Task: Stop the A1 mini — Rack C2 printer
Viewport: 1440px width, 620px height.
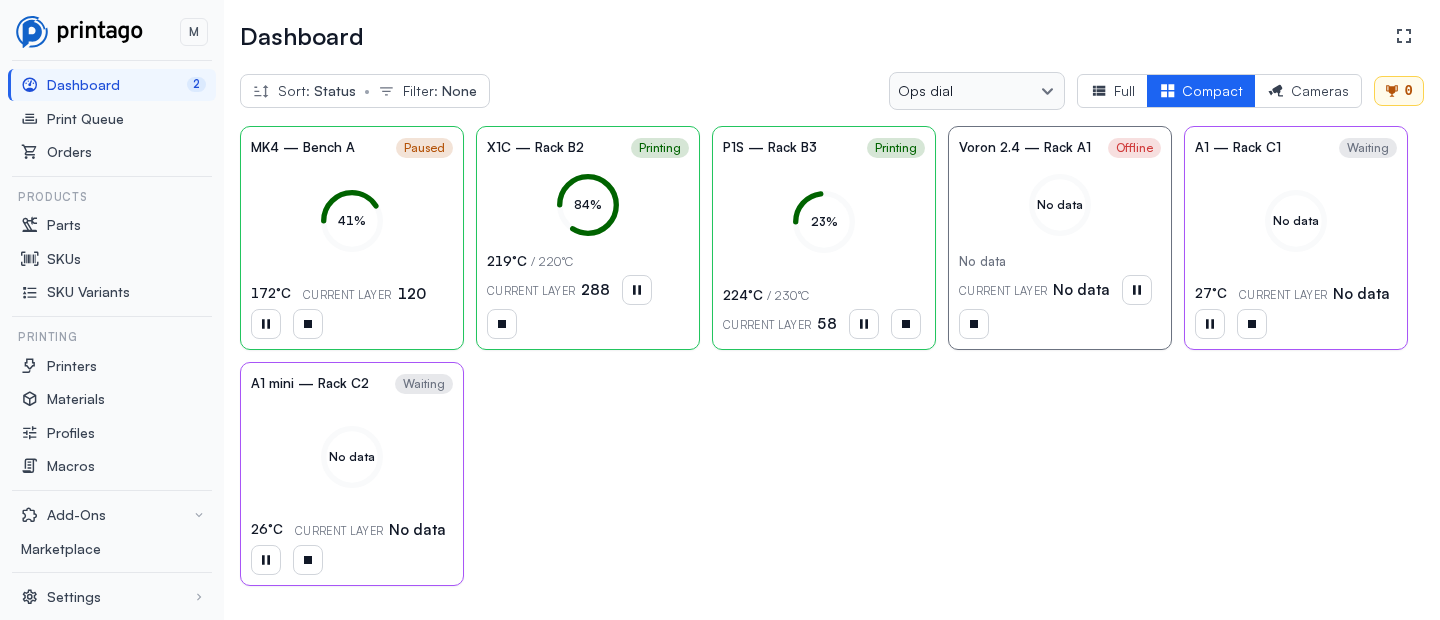Action: coord(308,560)
